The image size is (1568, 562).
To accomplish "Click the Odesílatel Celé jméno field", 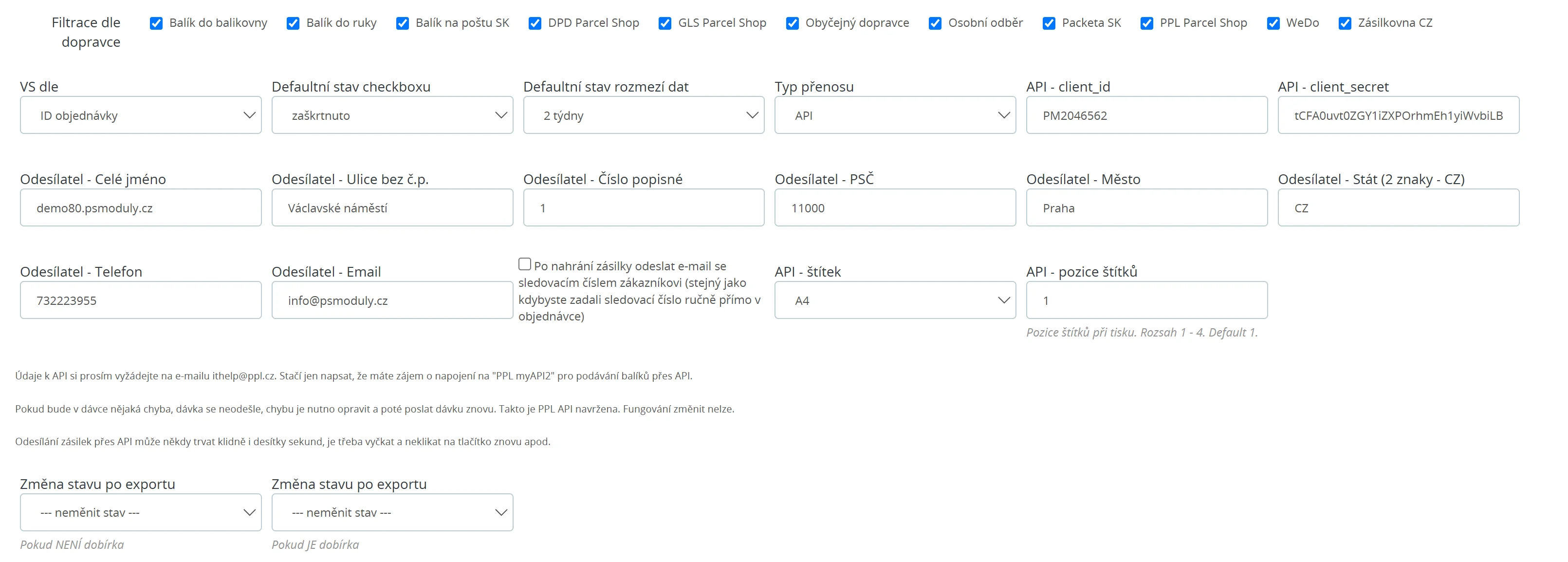I will click(x=141, y=207).
